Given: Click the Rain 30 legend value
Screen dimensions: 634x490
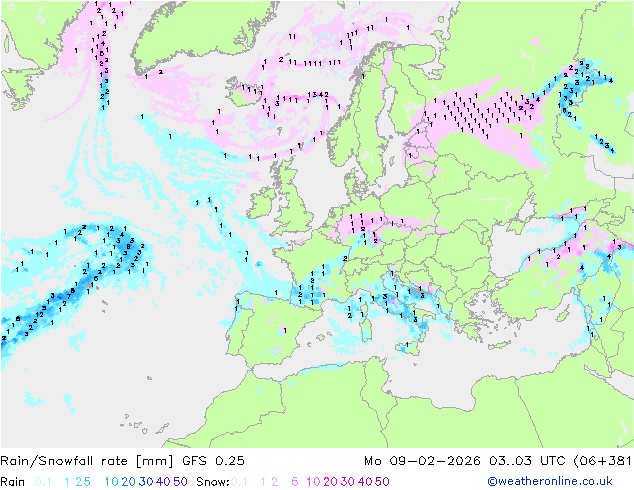Looking at the screenshot, I should (146, 482).
